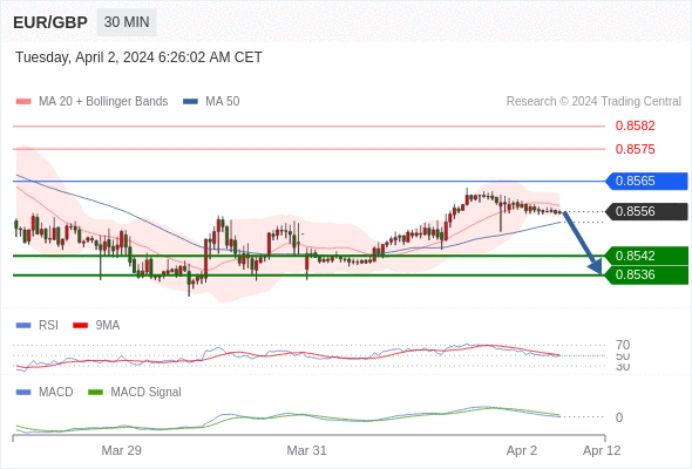
Task: Click the 30 MIN timeframe badge
Action: 127,22
